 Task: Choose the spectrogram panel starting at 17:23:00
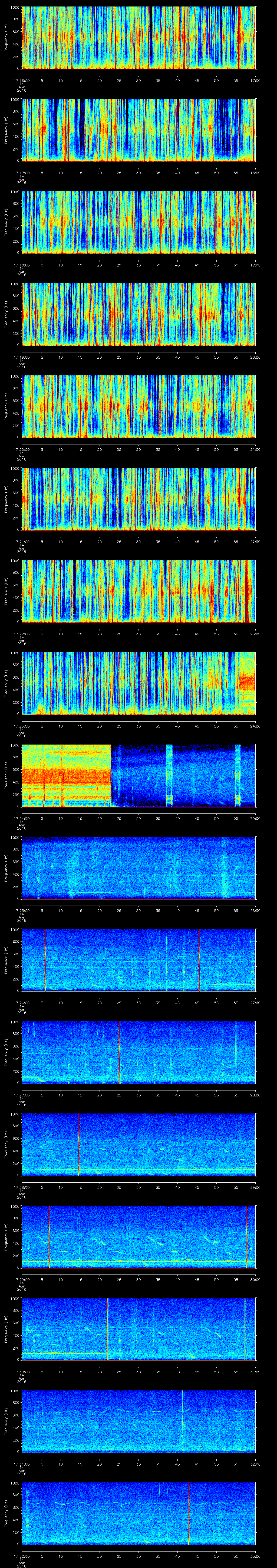(139, 683)
